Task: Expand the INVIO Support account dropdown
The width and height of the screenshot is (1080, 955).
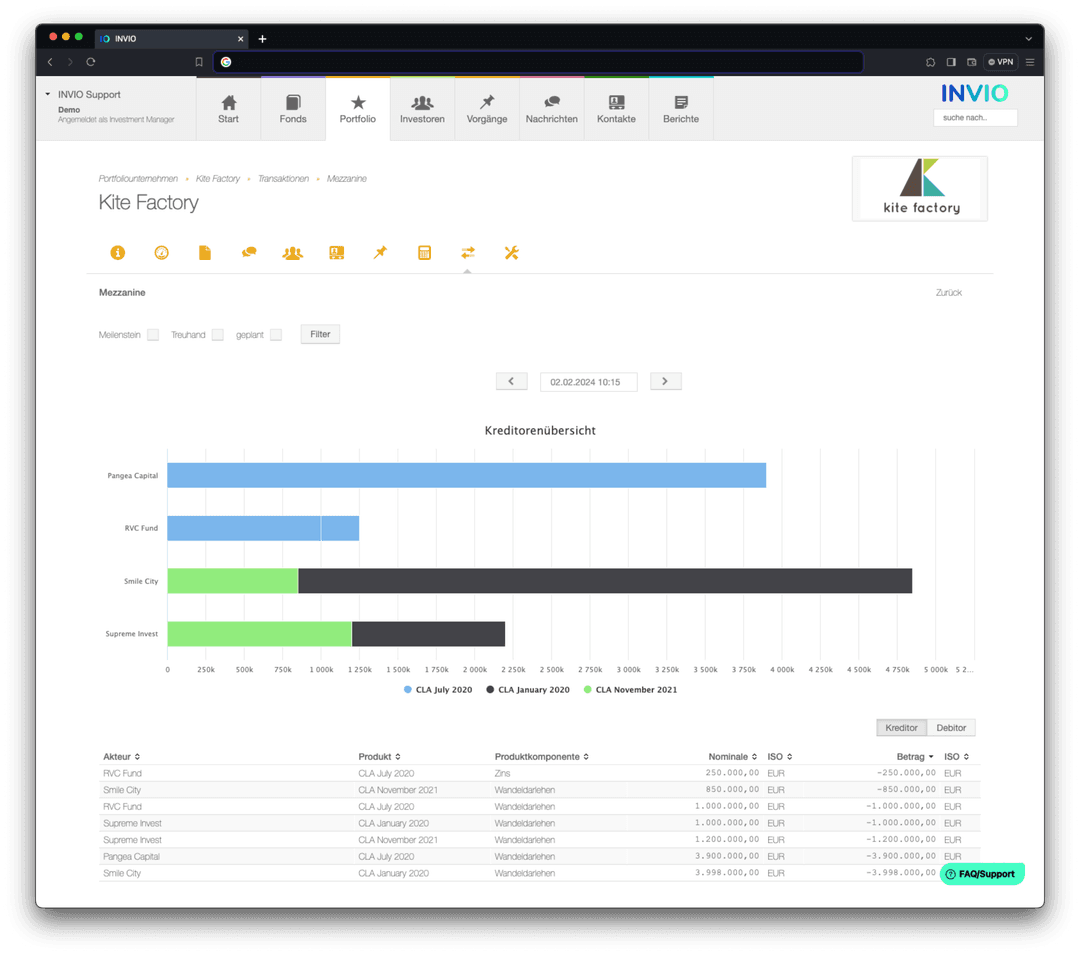Action: (x=48, y=95)
